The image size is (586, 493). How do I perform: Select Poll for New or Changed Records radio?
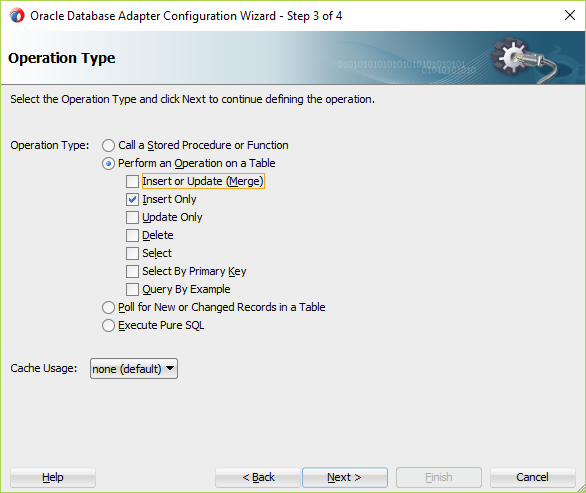[108, 308]
